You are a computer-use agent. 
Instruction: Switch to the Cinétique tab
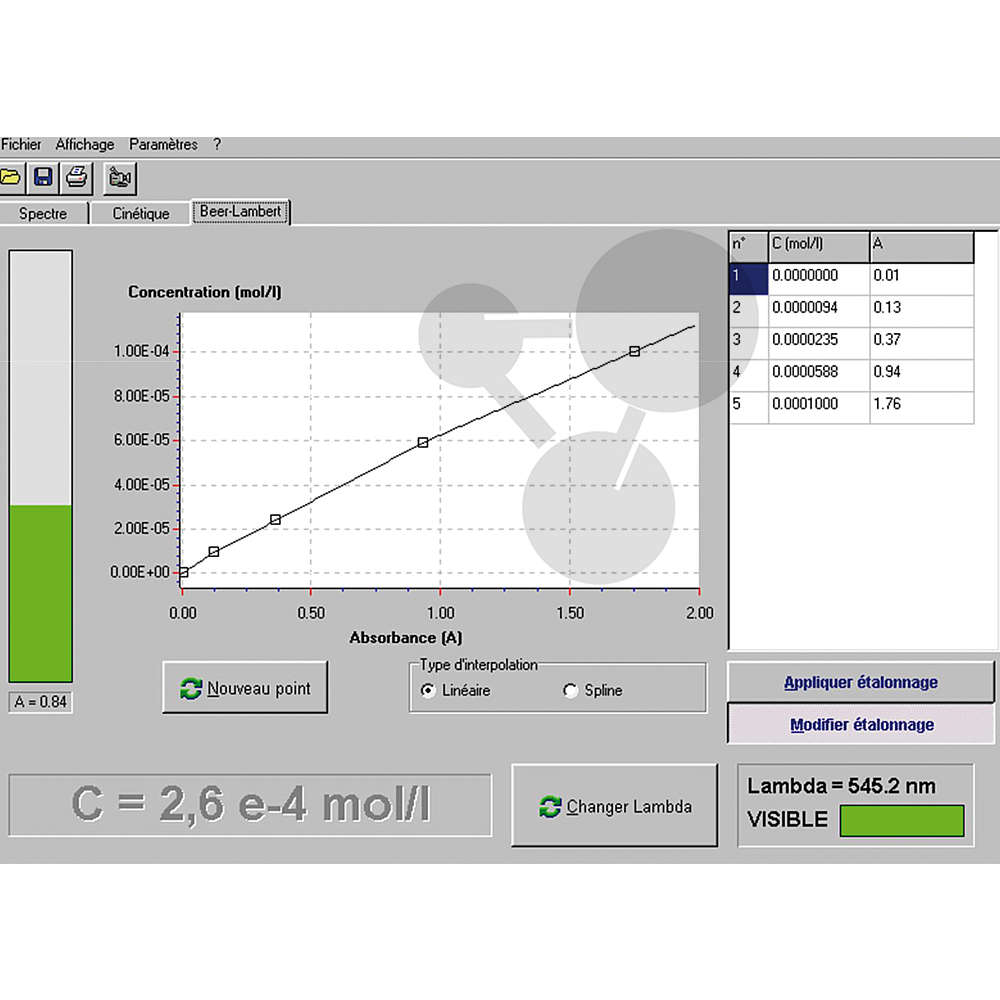(140, 214)
